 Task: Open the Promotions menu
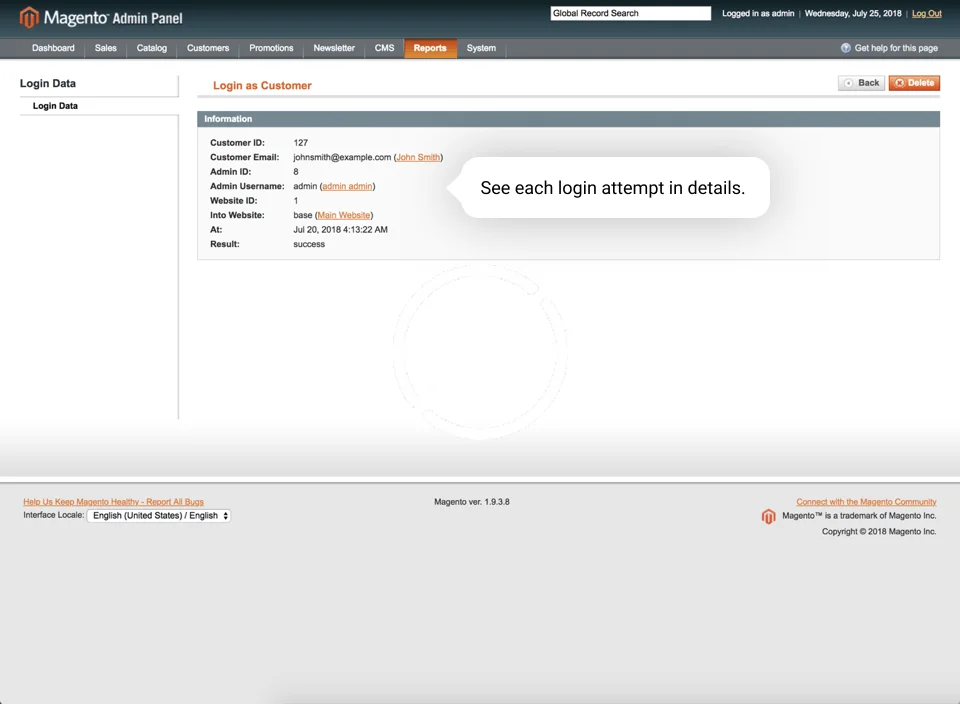(271, 48)
